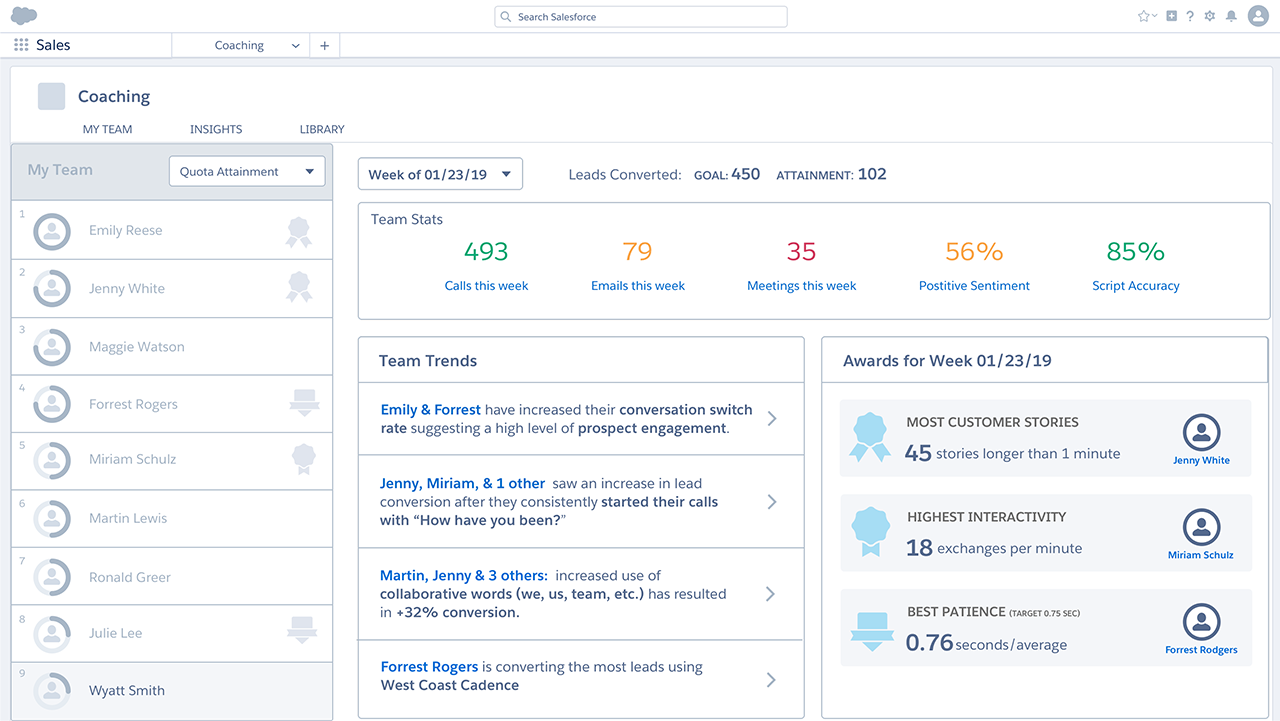Open the Calls this week link
The width and height of the screenshot is (1280, 721).
(486, 286)
